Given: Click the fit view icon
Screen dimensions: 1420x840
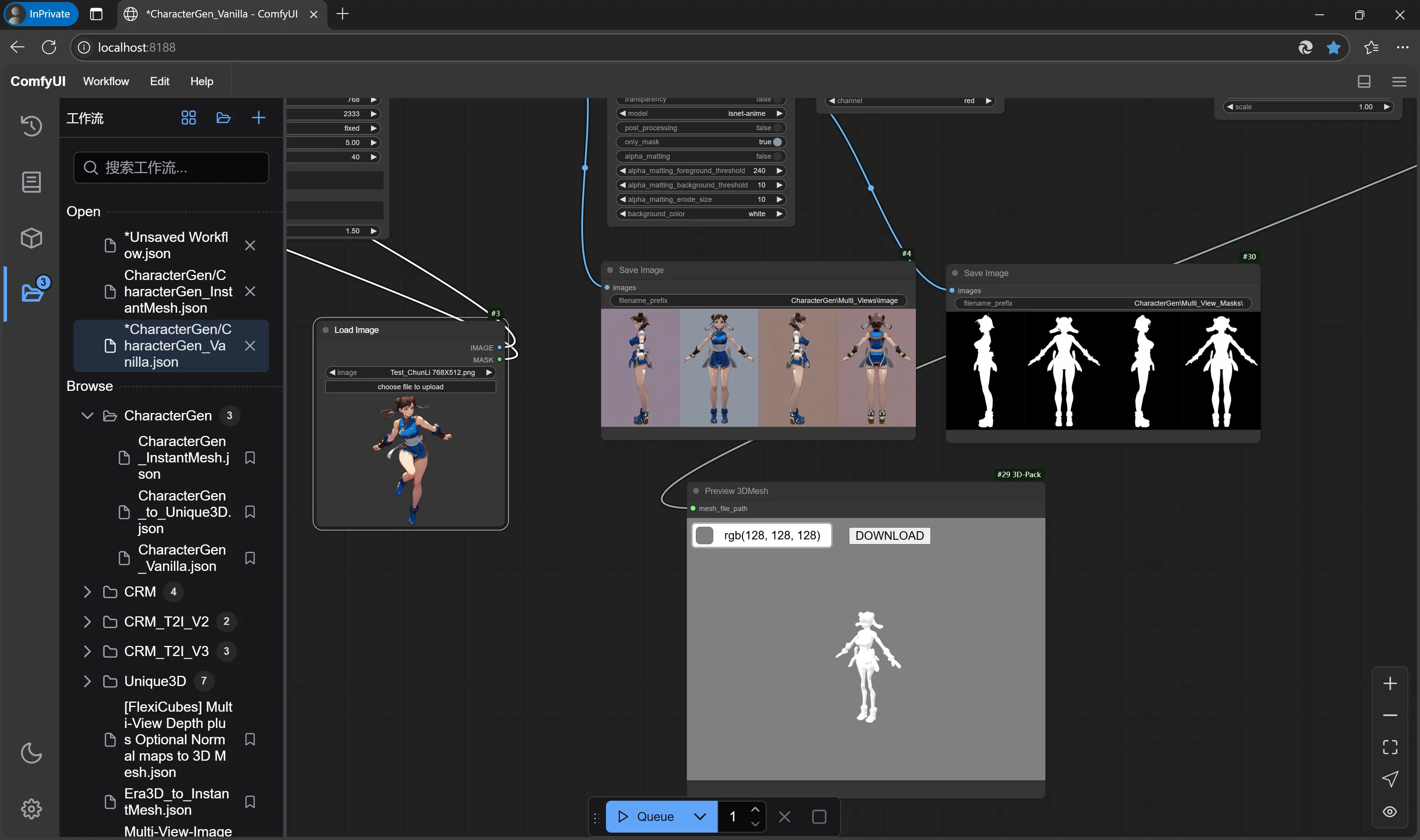Looking at the screenshot, I should (1389, 747).
